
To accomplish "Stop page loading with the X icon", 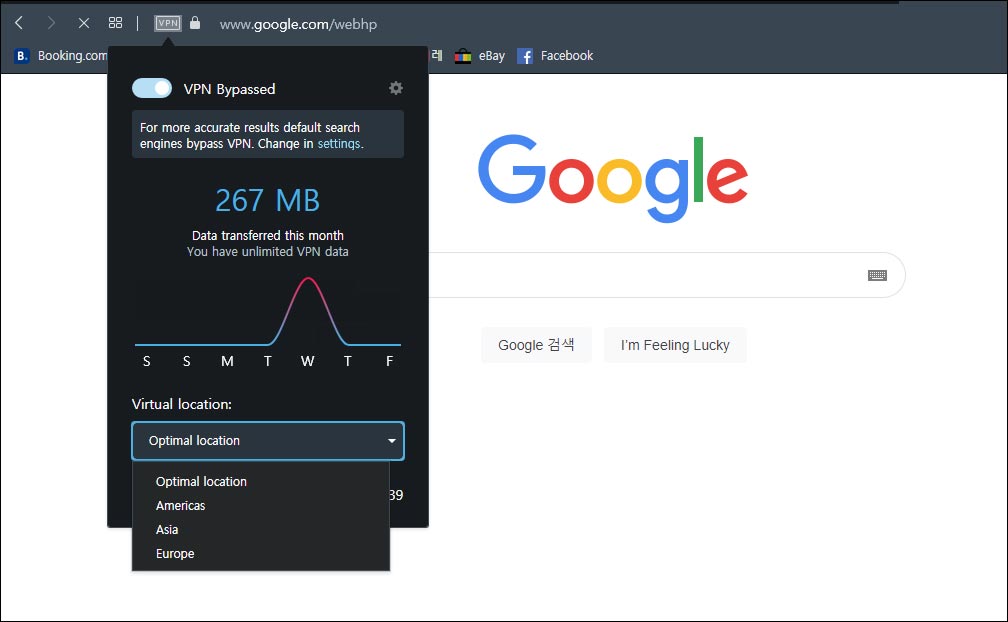I will 84,23.
